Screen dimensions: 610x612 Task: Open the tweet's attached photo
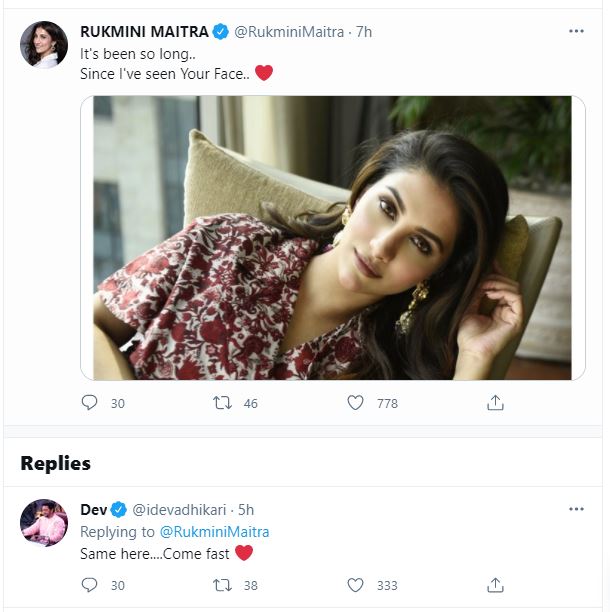(333, 237)
